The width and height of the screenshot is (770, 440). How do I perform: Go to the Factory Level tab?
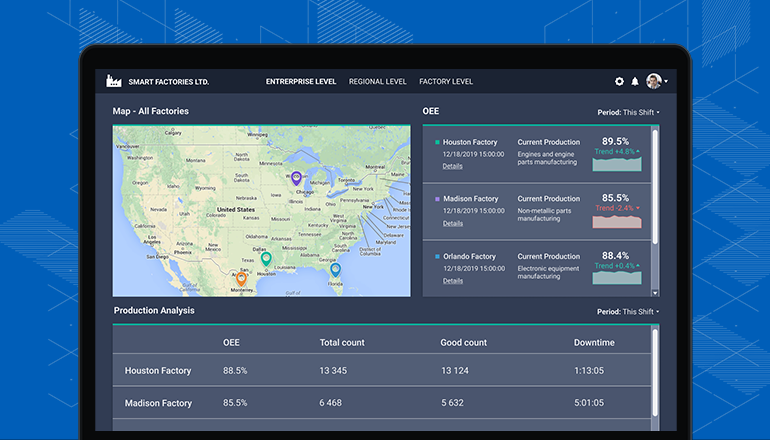[446, 81]
